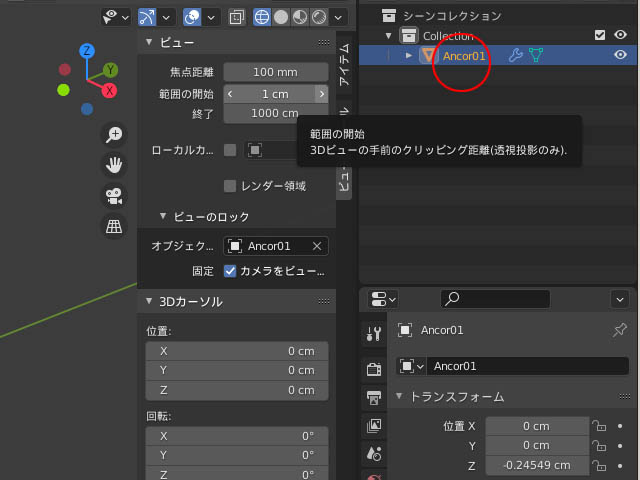Click the 焦点距離 100 mm field
Screen dimensions: 640x480
pos(276,72)
